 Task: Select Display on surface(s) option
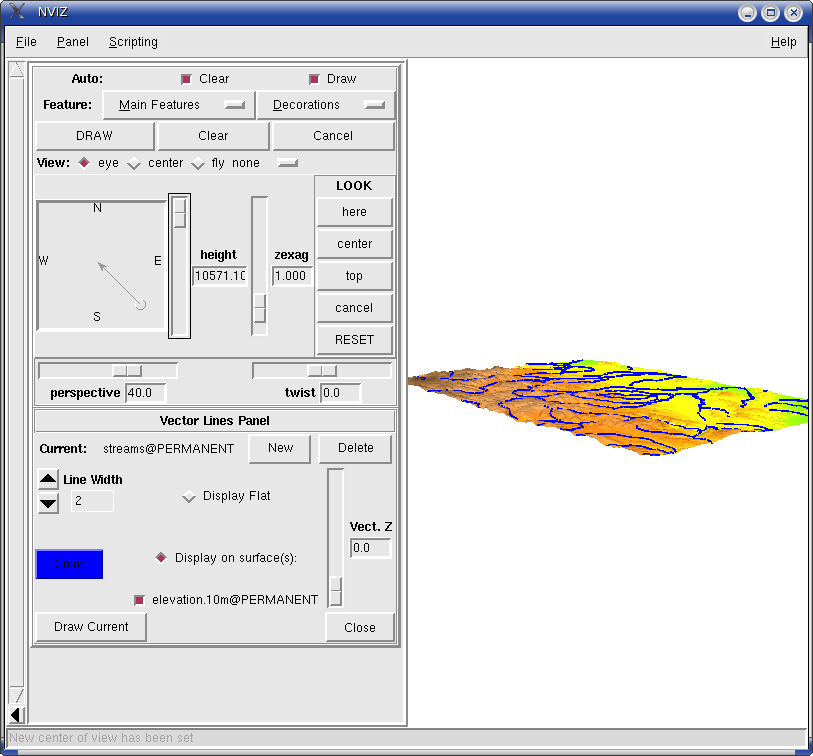point(161,558)
